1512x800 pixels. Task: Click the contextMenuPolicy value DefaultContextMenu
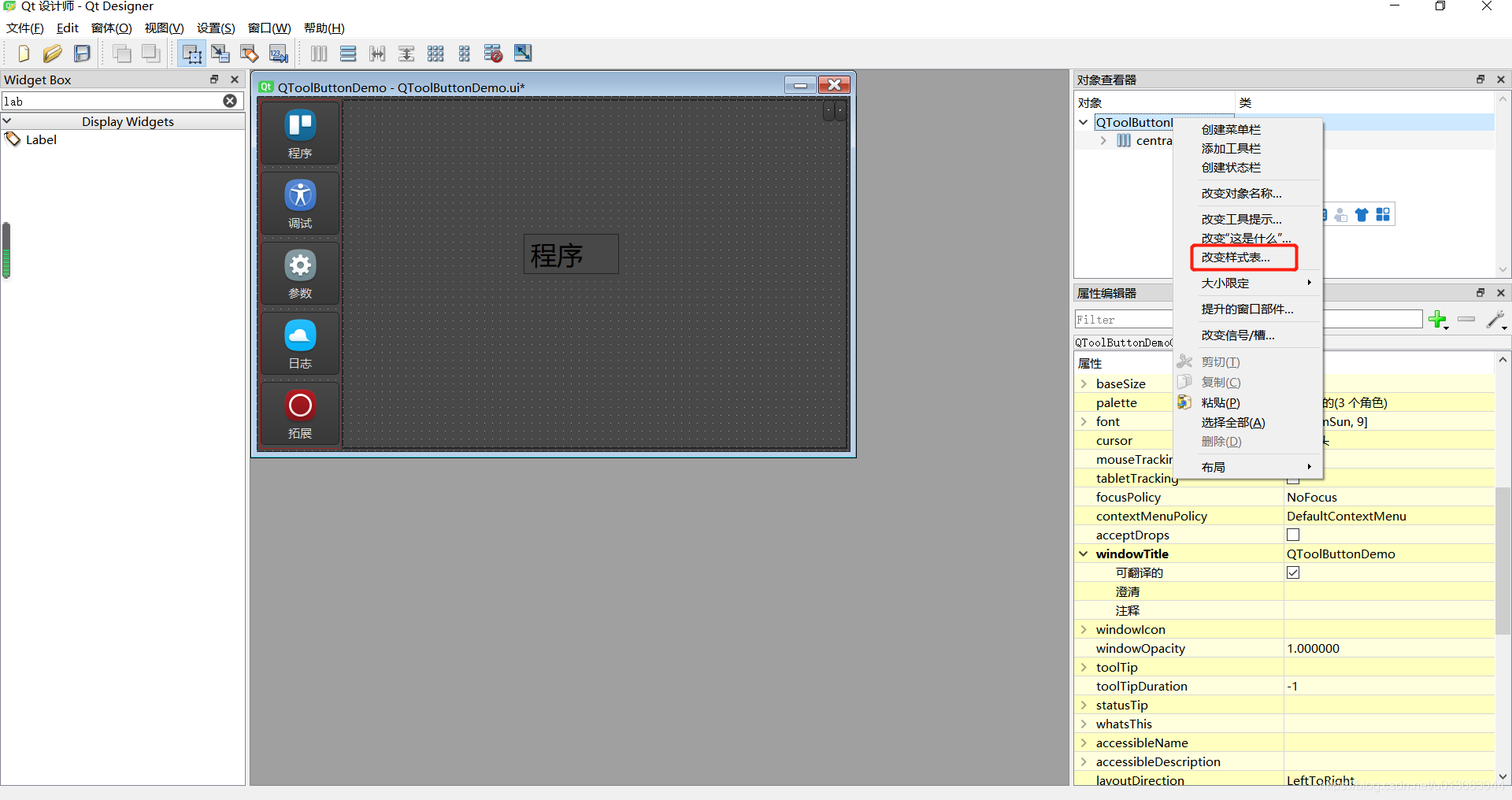pyautogui.click(x=1390, y=517)
